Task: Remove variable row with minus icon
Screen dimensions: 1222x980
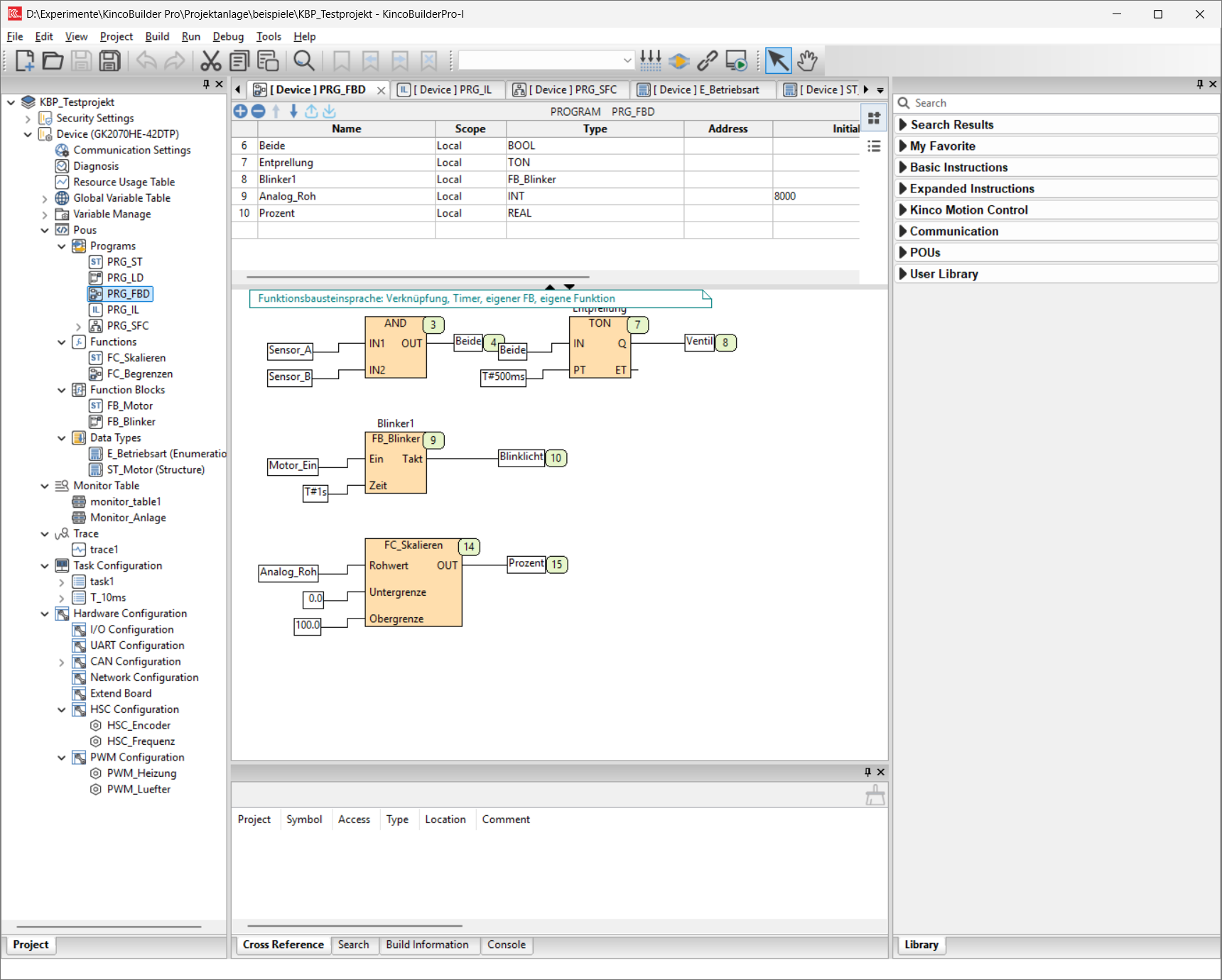Action: (258, 111)
